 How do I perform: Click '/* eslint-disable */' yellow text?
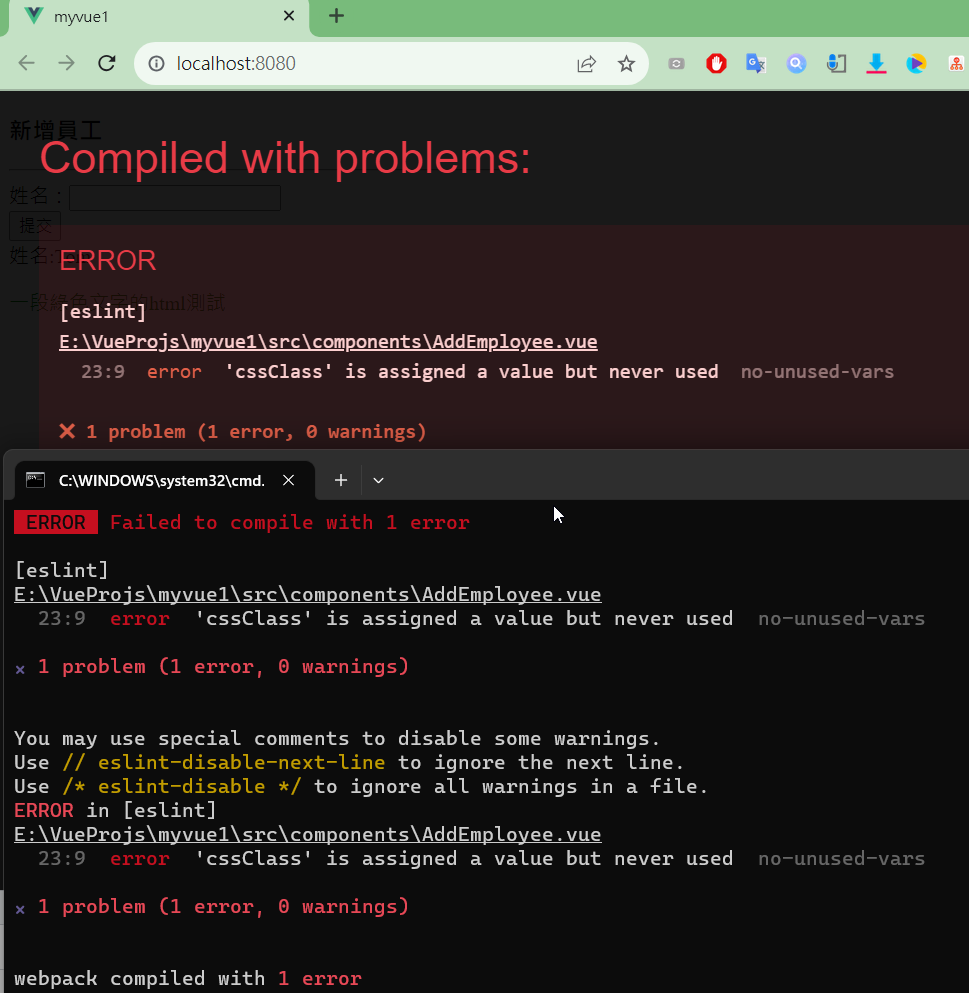click(x=181, y=787)
